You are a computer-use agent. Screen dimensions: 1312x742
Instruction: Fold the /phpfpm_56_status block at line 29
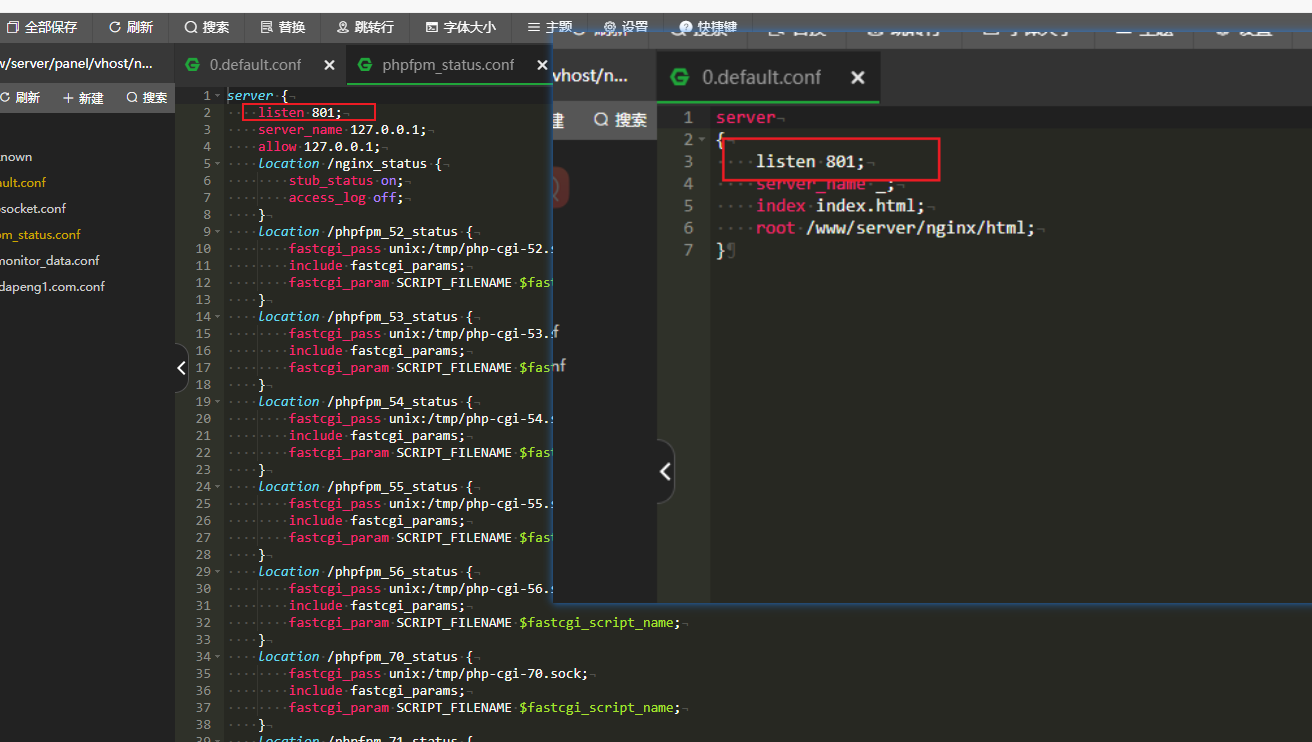(219, 571)
